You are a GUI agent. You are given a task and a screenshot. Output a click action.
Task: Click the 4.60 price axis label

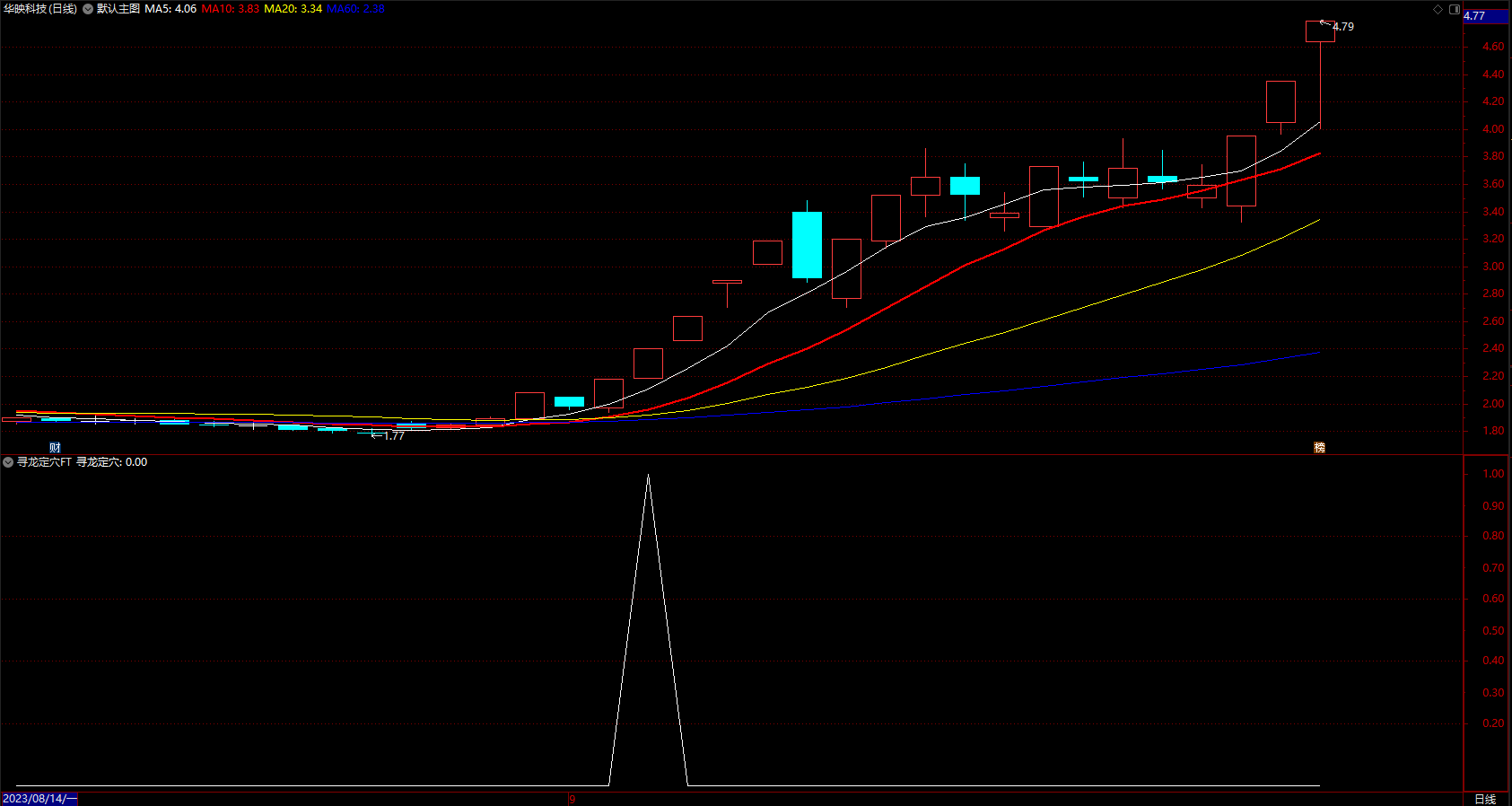coord(1493,47)
